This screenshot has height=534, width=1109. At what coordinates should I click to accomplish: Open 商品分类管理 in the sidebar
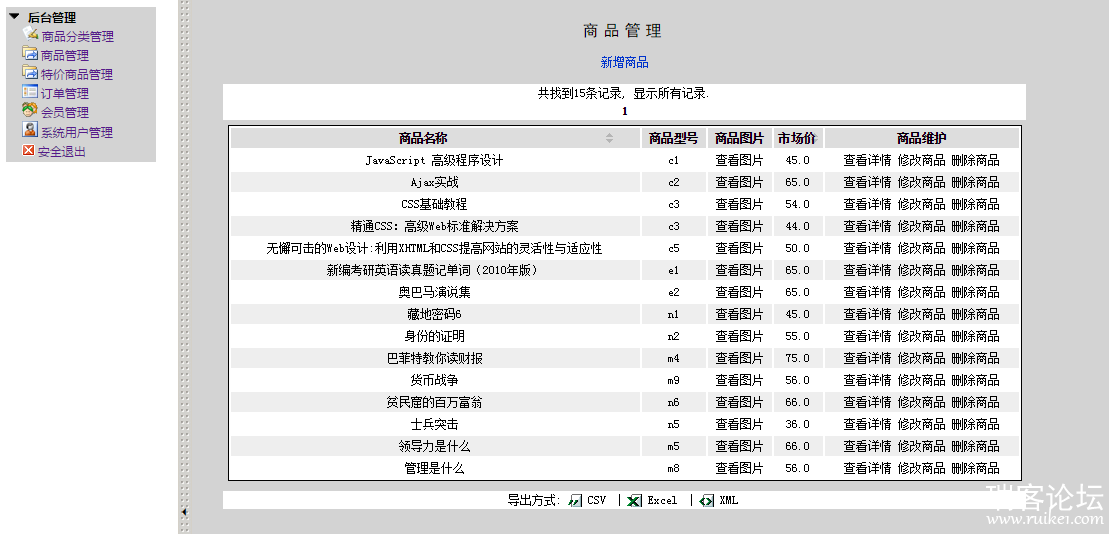coord(77,37)
